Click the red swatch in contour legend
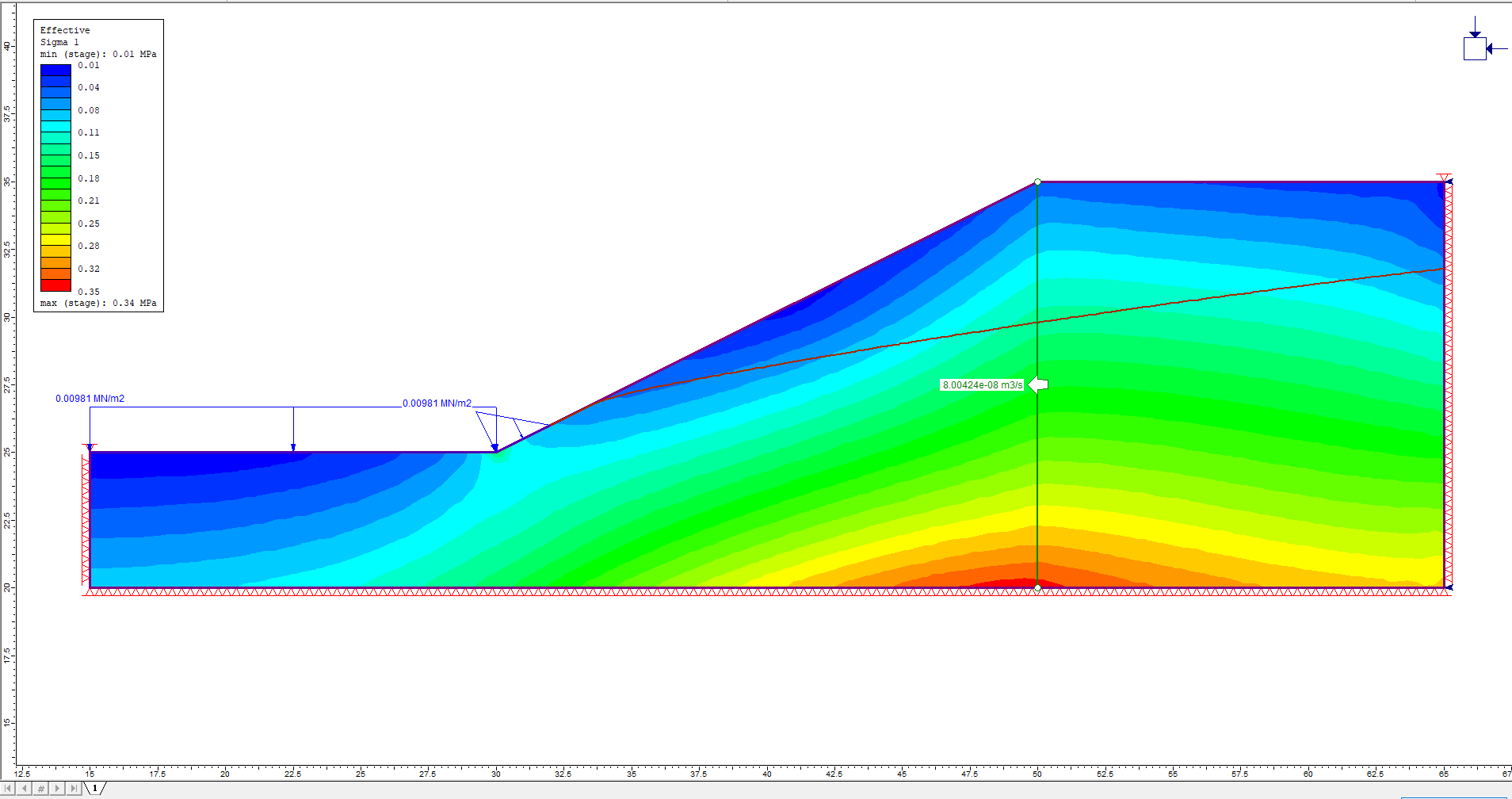This screenshot has width=1512, height=799. [55, 285]
